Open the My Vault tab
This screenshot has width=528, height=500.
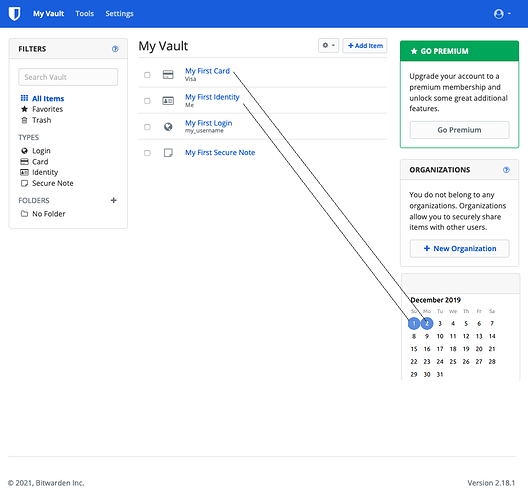48,14
